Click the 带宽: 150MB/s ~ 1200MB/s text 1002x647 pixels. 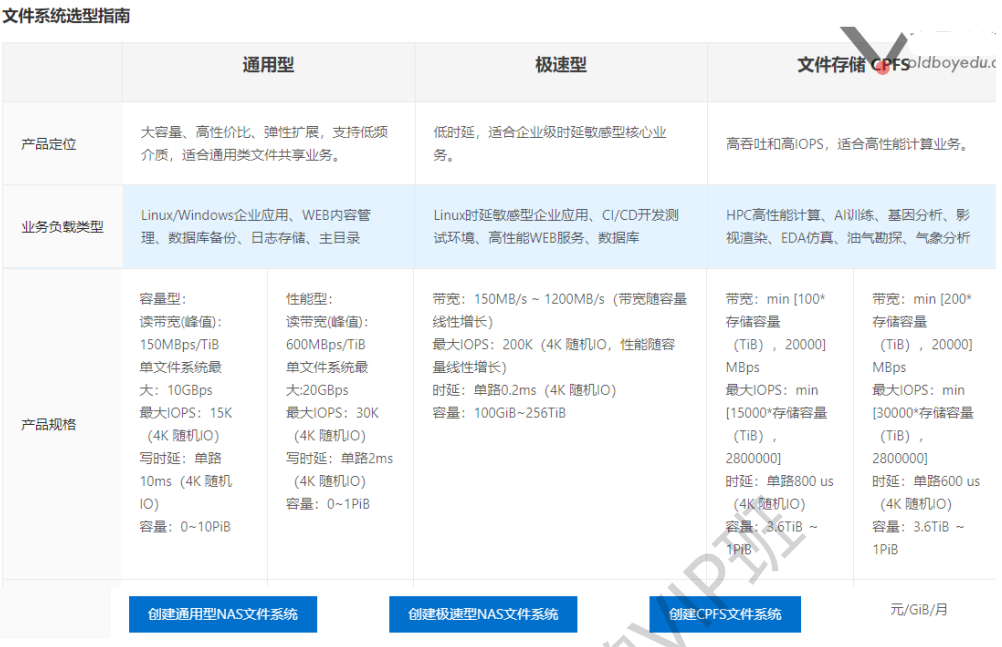pyautogui.click(x=518, y=299)
